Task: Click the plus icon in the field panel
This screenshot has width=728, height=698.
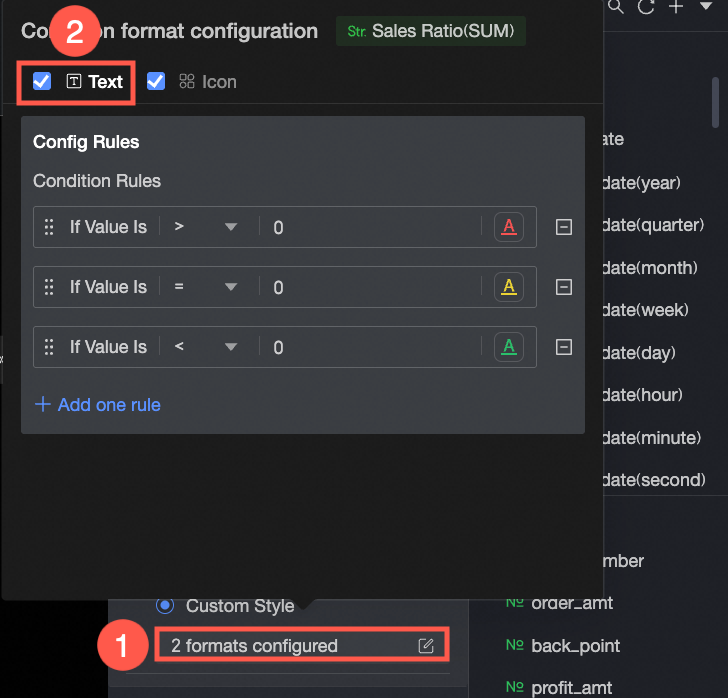Action: point(676,7)
